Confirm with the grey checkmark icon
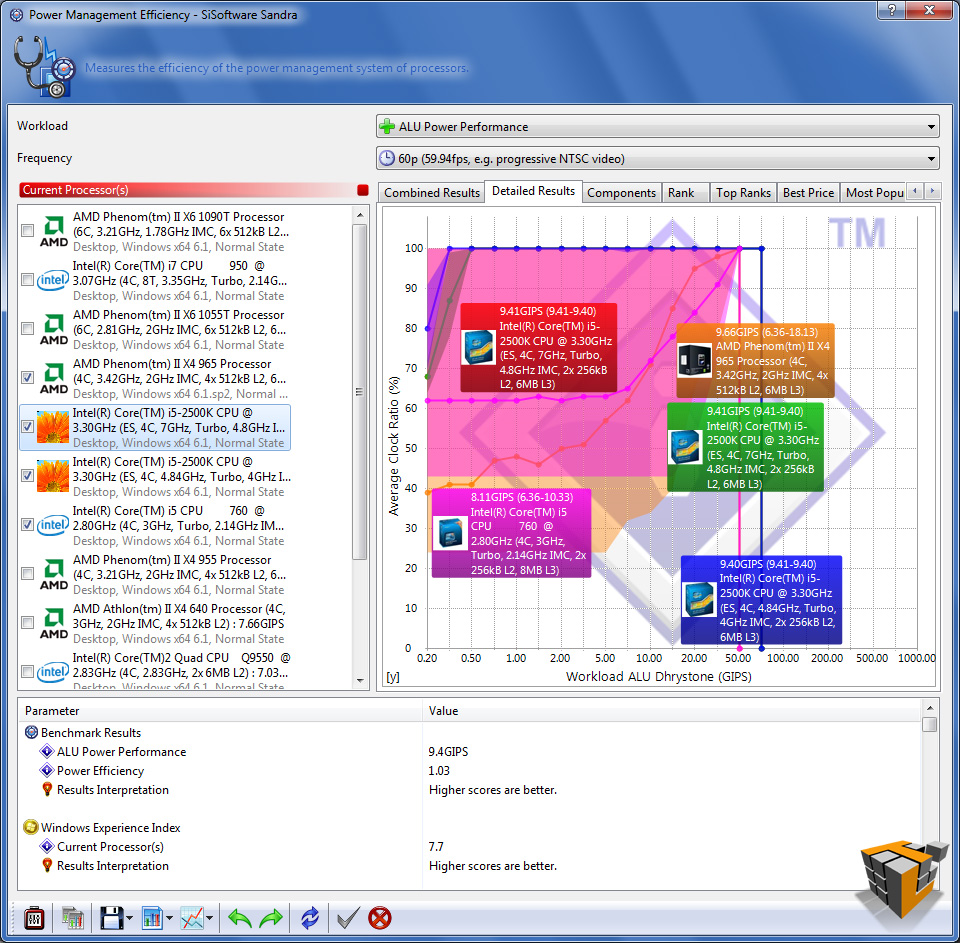 click(x=348, y=918)
